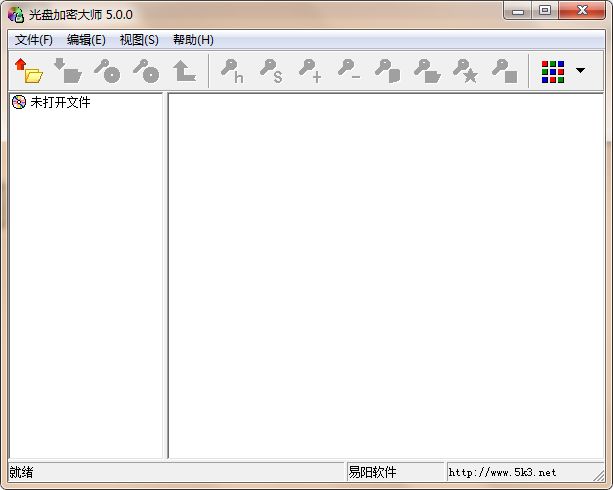Image resolution: width=613 pixels, height=490 pixels.
Task: Click the key with 'h' icon
Action: coord(232,71)
